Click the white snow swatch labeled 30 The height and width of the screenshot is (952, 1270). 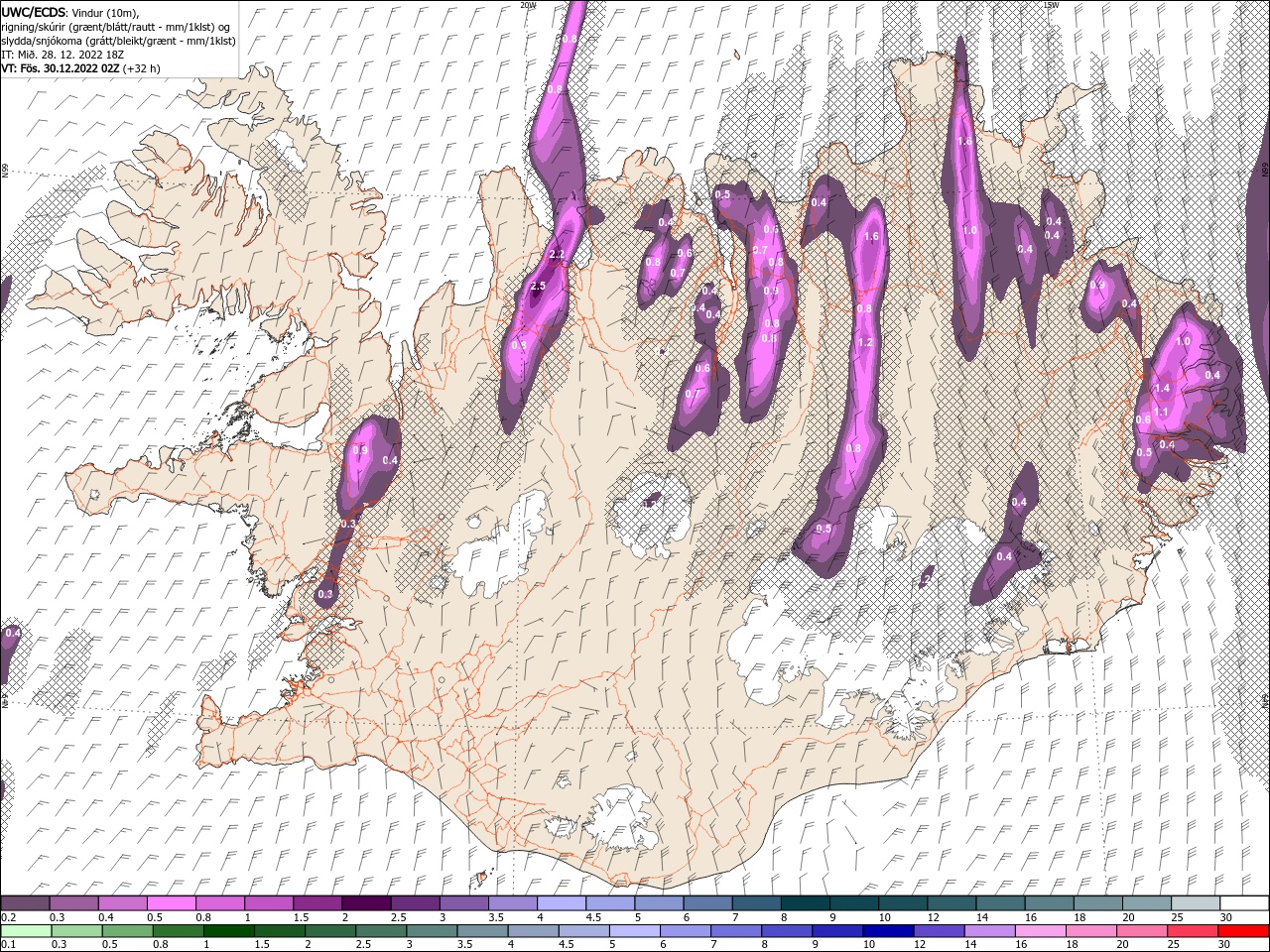pos(1243,903)
